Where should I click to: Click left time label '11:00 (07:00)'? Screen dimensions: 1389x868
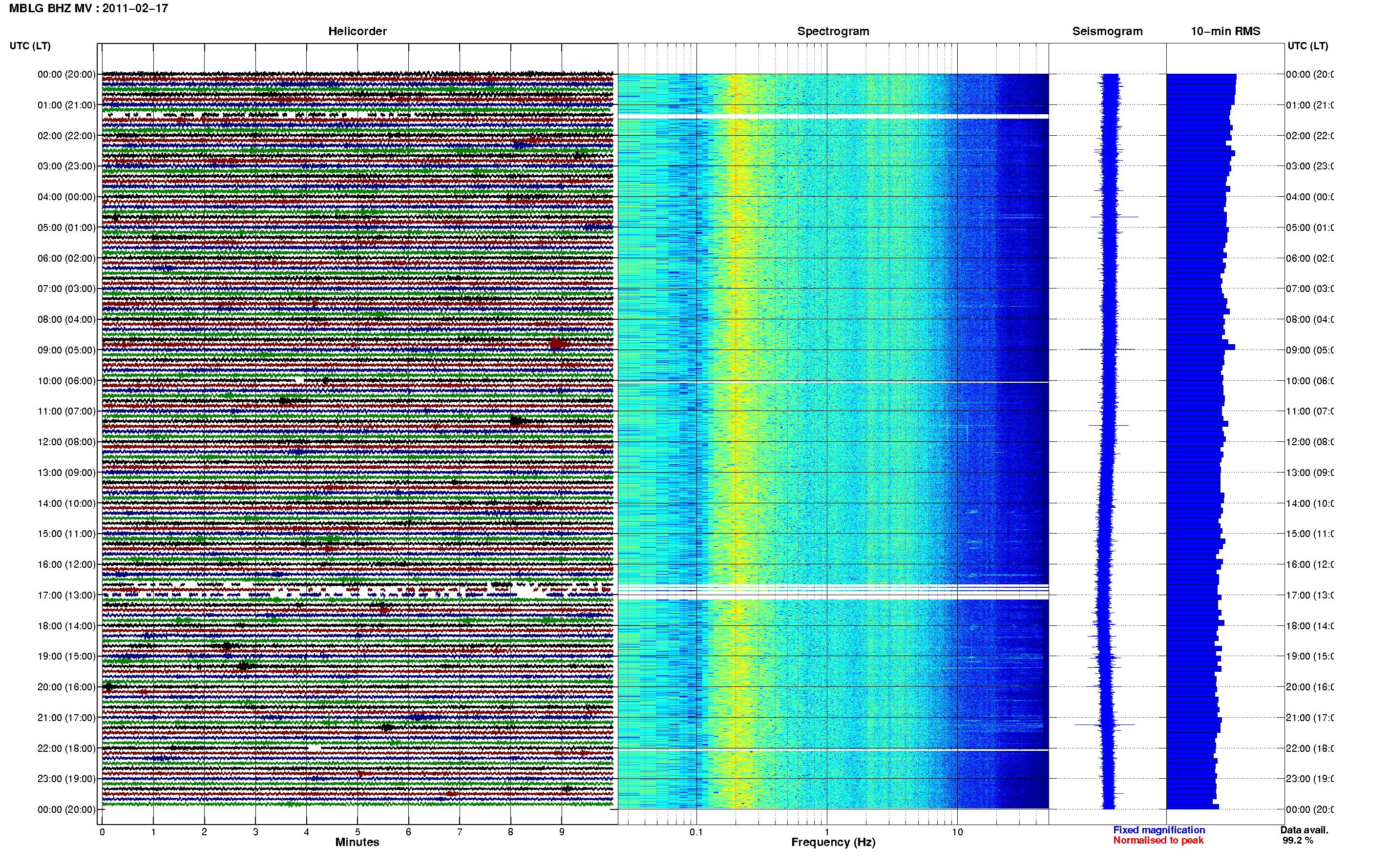tap(66, 411)
